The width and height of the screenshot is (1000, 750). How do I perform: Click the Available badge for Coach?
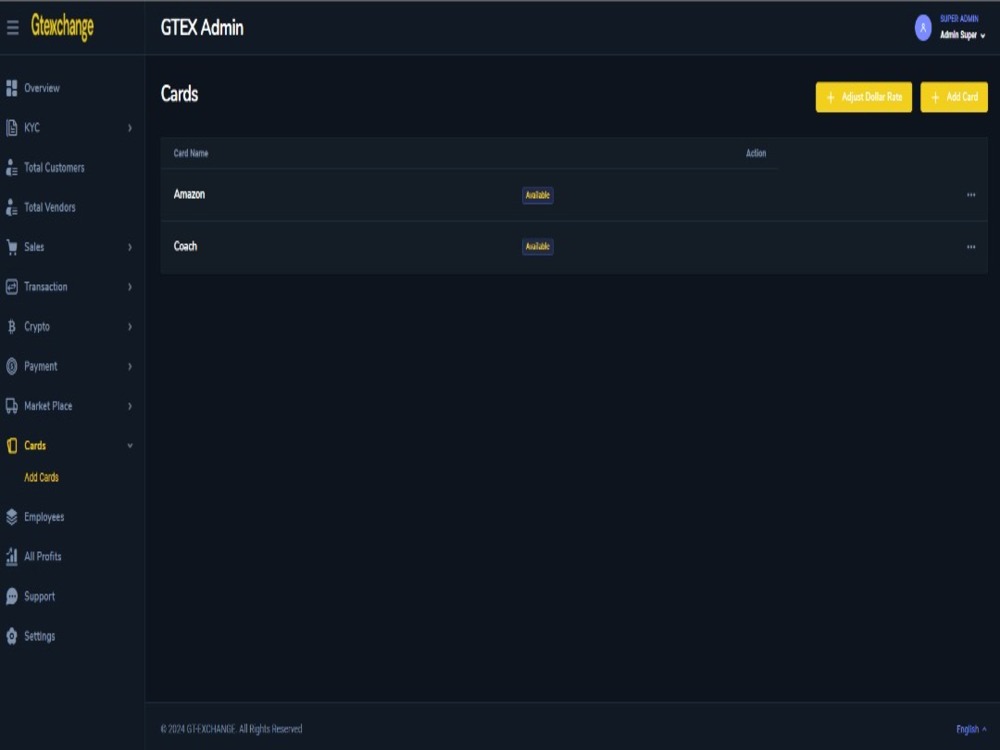[x=538, y=246]
